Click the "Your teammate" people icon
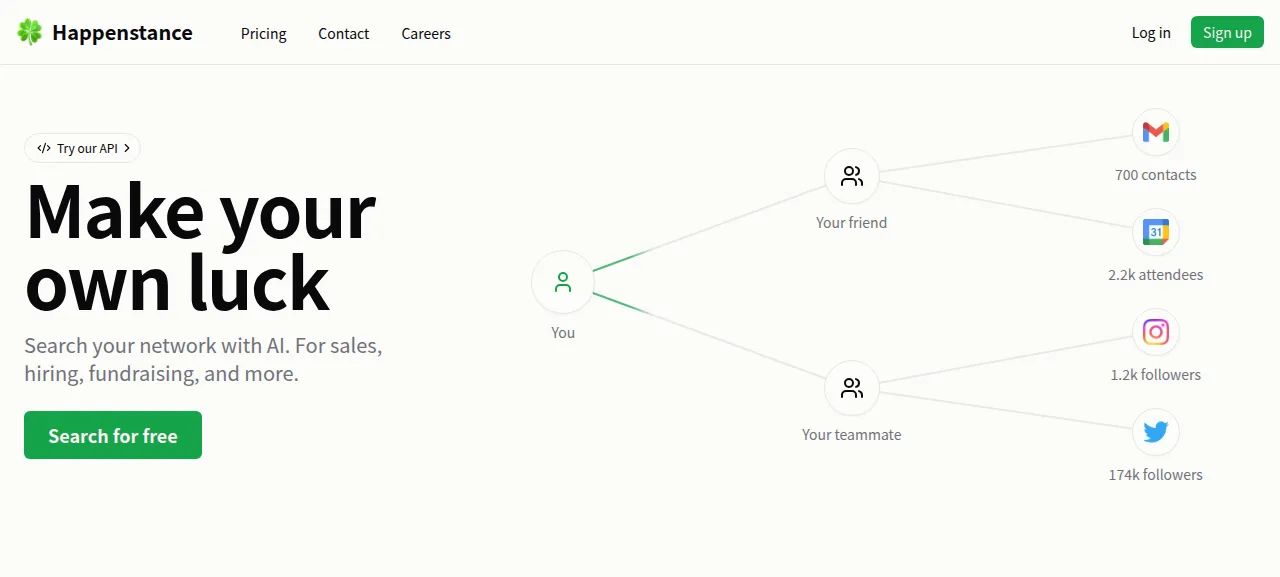1280x577 pixels. [852, 388]
